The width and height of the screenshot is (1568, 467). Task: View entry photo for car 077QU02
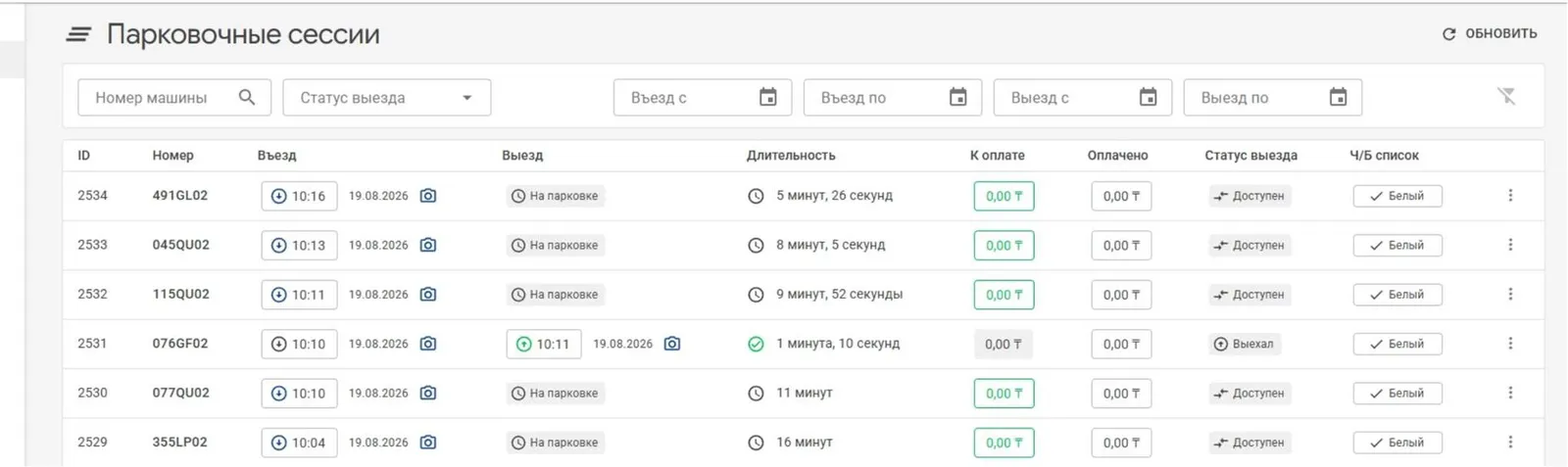point(428,393)
